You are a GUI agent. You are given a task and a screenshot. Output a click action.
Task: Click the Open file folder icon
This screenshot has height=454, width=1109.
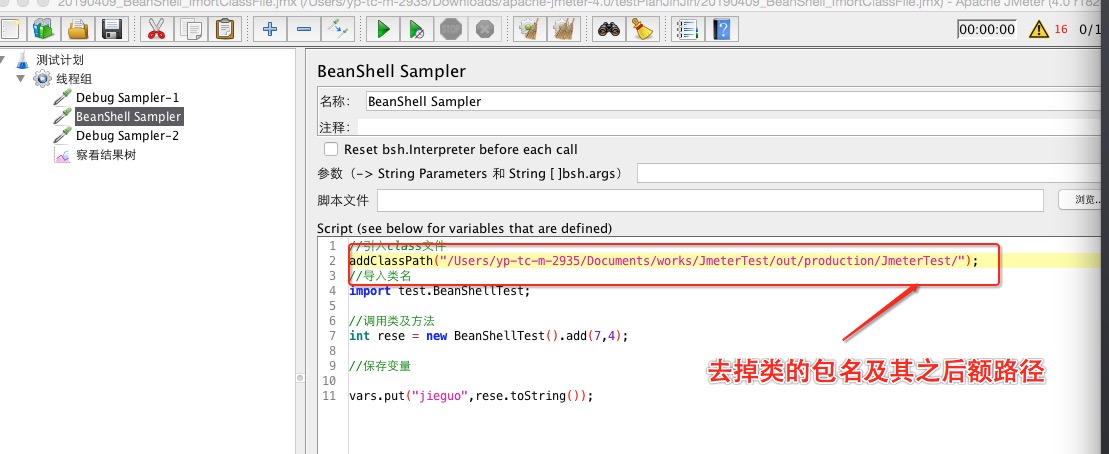(78, 29)
